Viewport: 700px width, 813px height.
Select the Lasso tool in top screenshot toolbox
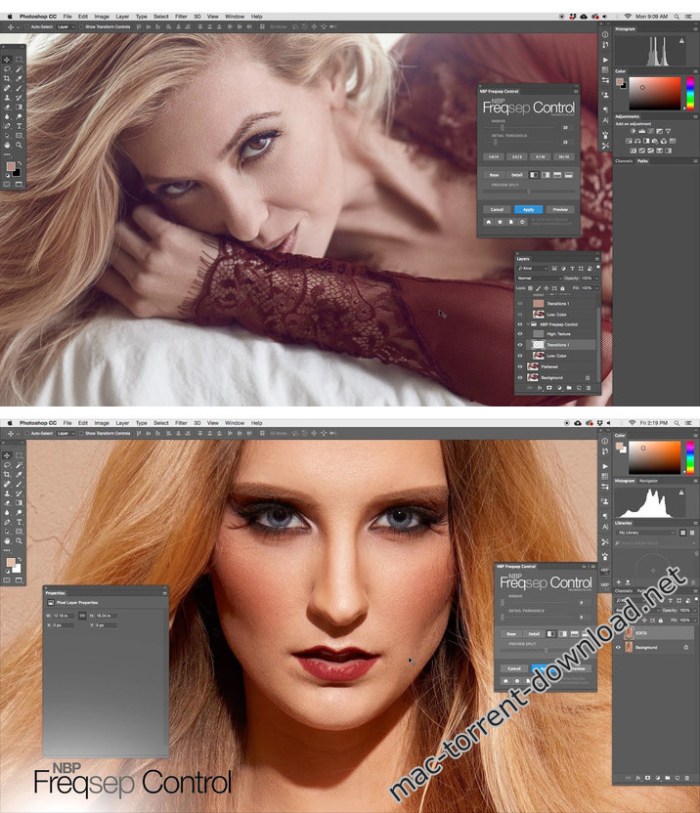click(7, 69)
